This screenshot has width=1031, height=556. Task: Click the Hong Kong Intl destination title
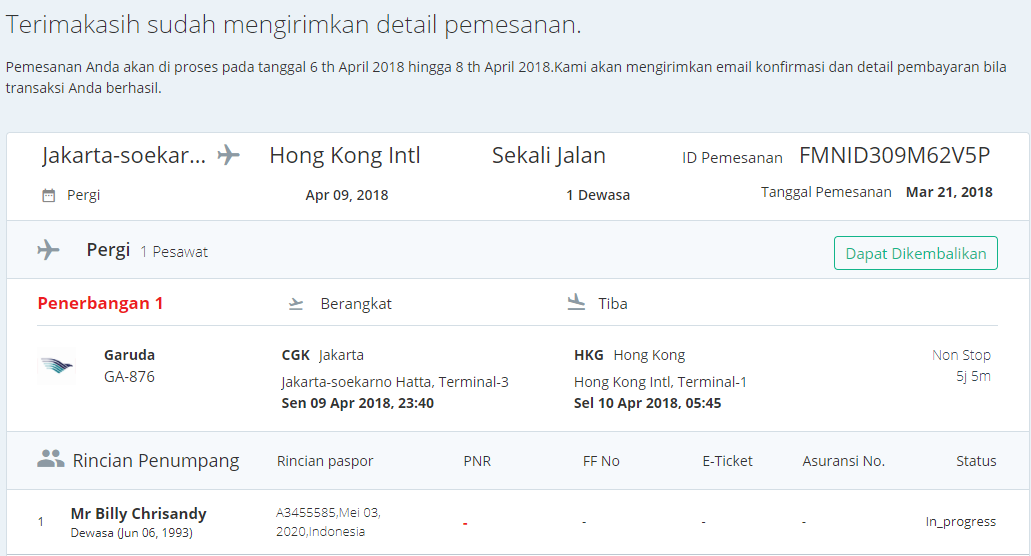coord(345,156)
